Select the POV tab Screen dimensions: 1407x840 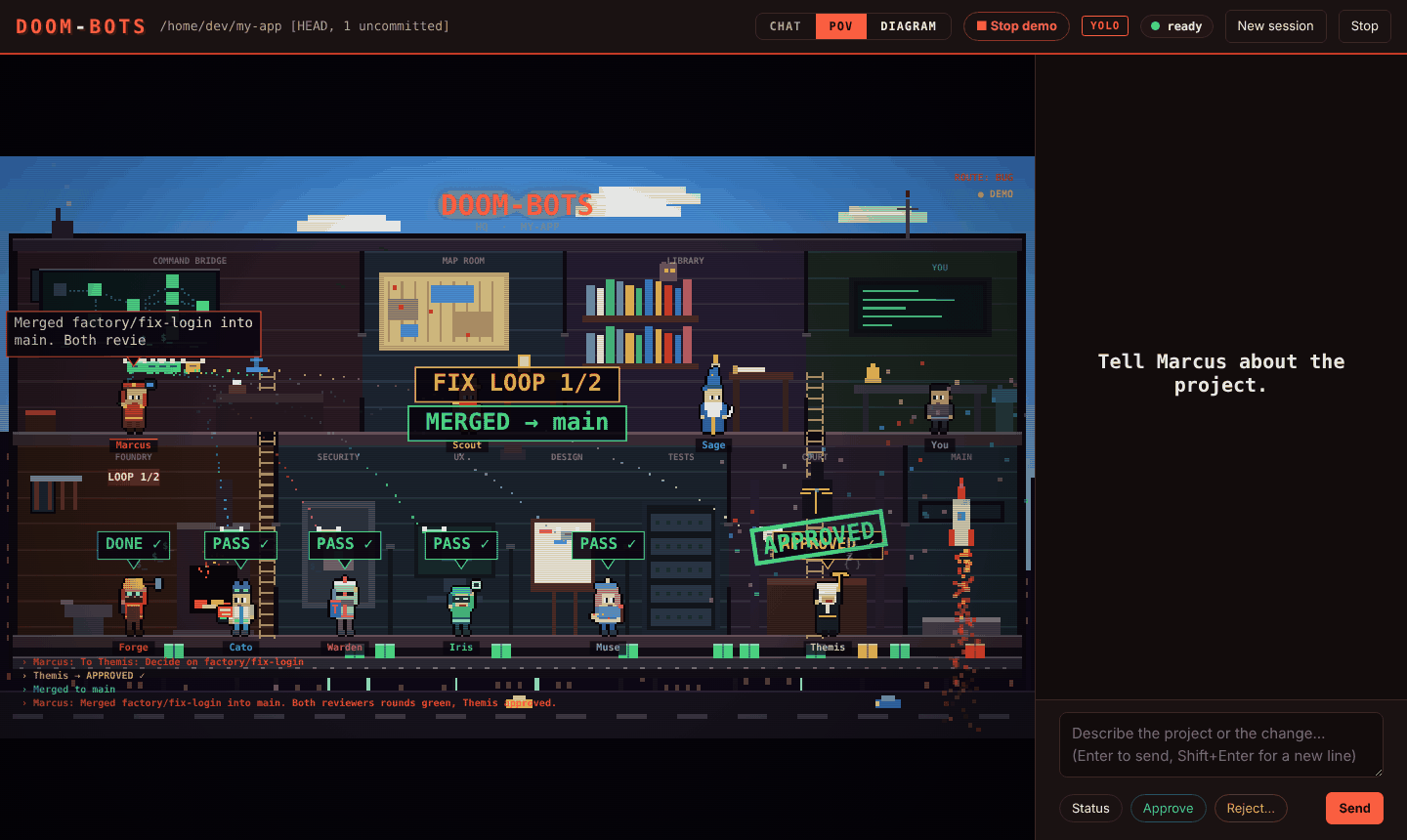click(x=841, y=26)
